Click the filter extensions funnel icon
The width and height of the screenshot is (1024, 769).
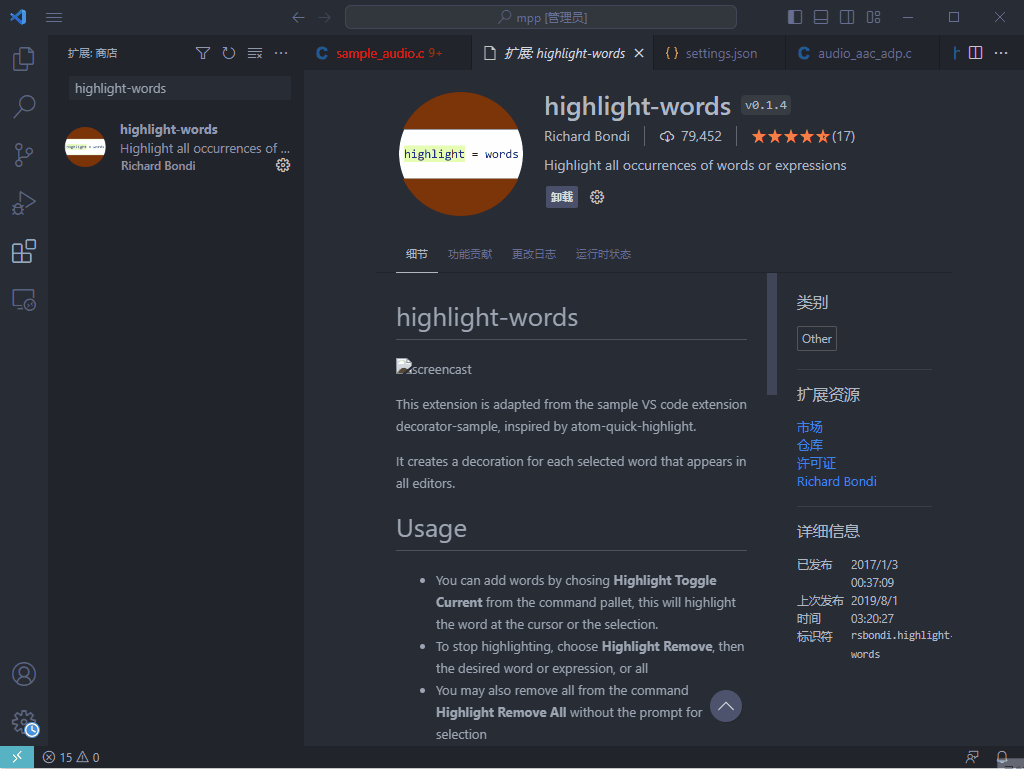(203, 53)
